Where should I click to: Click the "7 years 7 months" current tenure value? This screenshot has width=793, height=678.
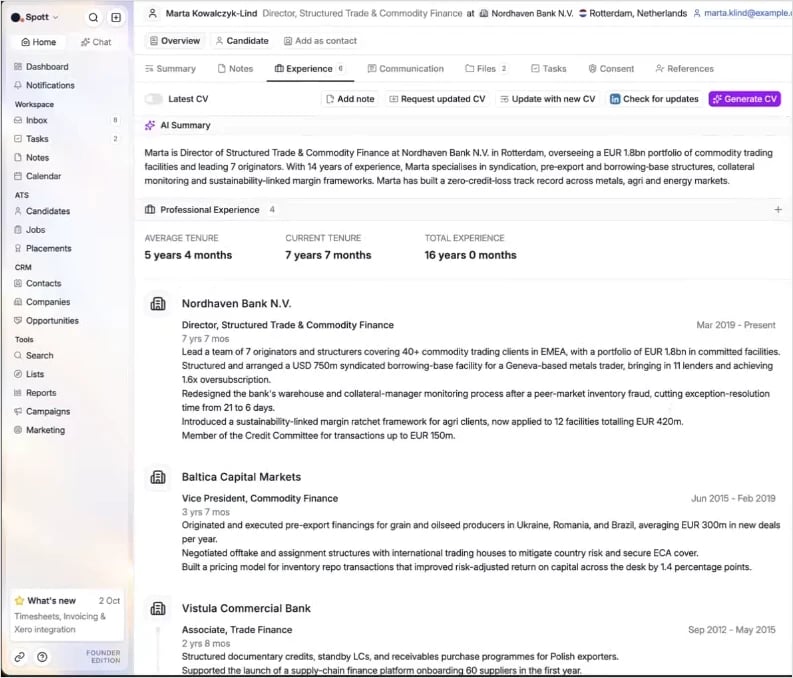328,255
